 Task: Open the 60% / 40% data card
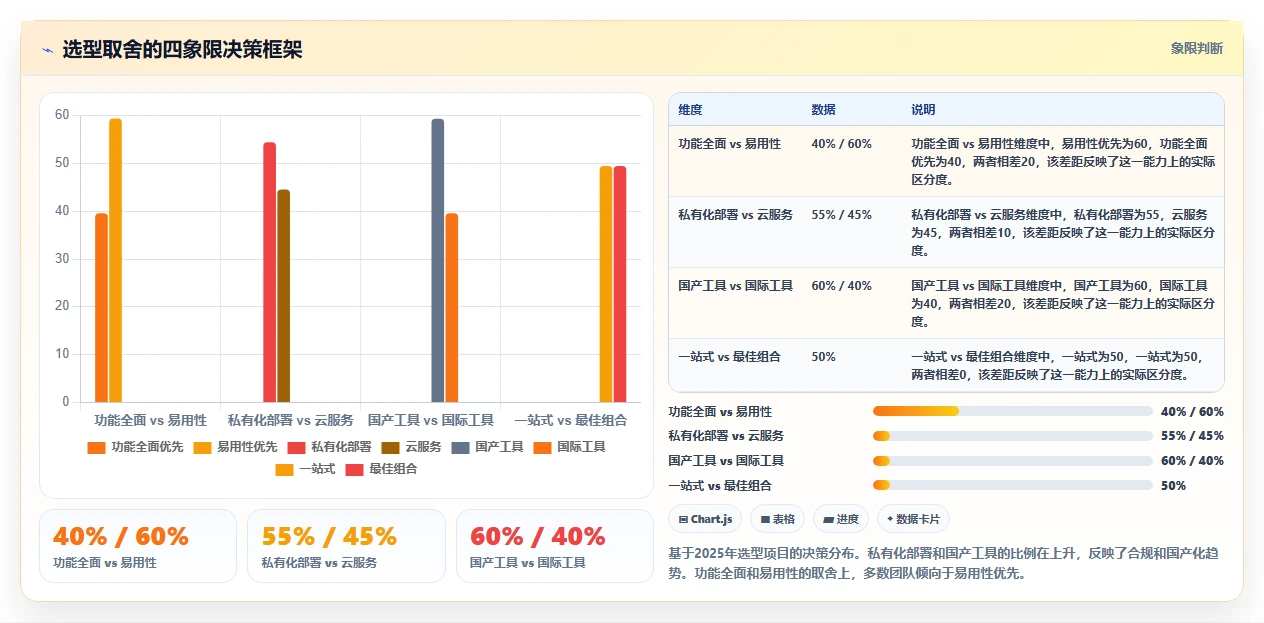pyautogui.click(x=555, y=546)
